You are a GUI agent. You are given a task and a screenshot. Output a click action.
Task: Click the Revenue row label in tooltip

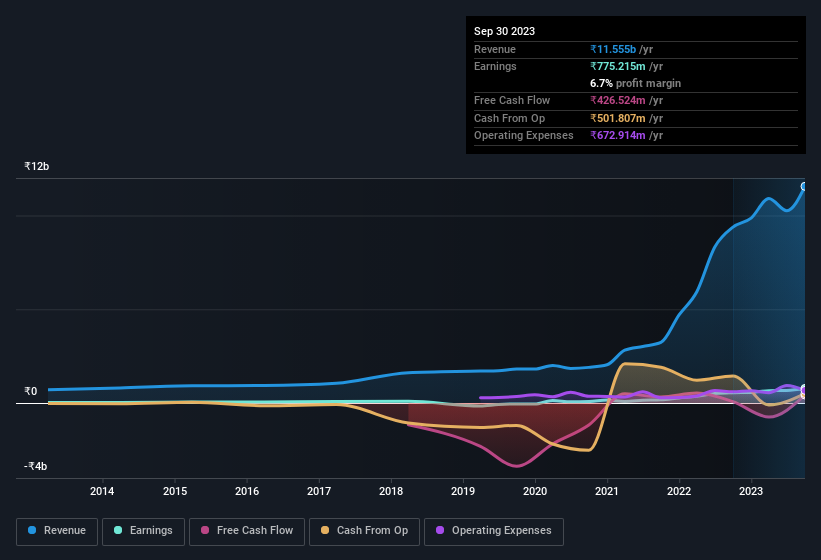pyautogui.click(x=495, y=49)
